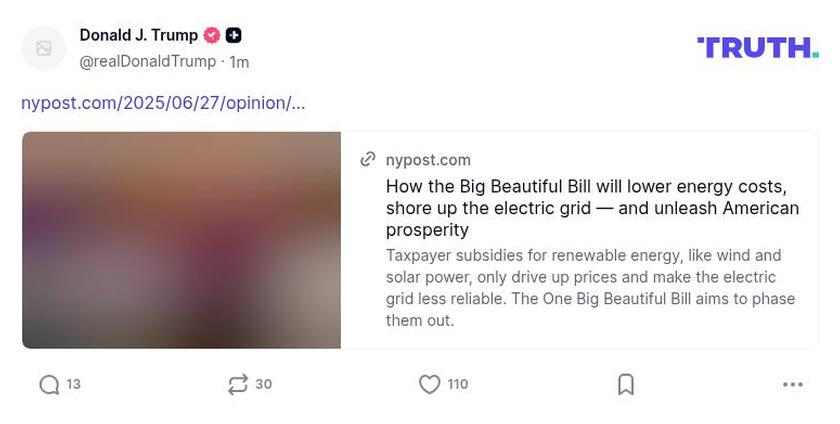Screen dimensions: 840x424
Task: Click the reply comment bubble icon
Action: pyautogui.click(x=49, y=385)
